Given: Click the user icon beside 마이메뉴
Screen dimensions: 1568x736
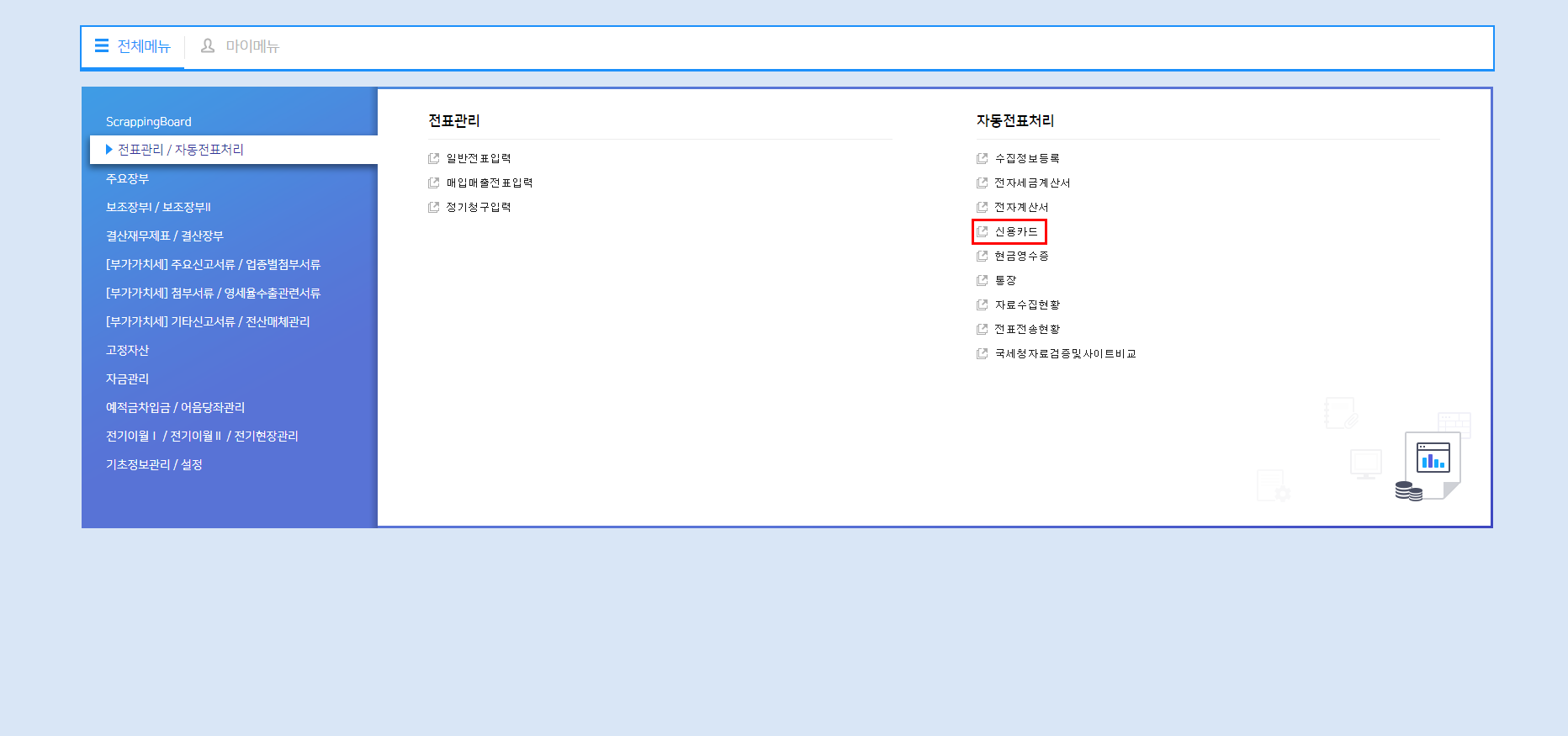Looking at the screenshot, I should tap(208, 46).
